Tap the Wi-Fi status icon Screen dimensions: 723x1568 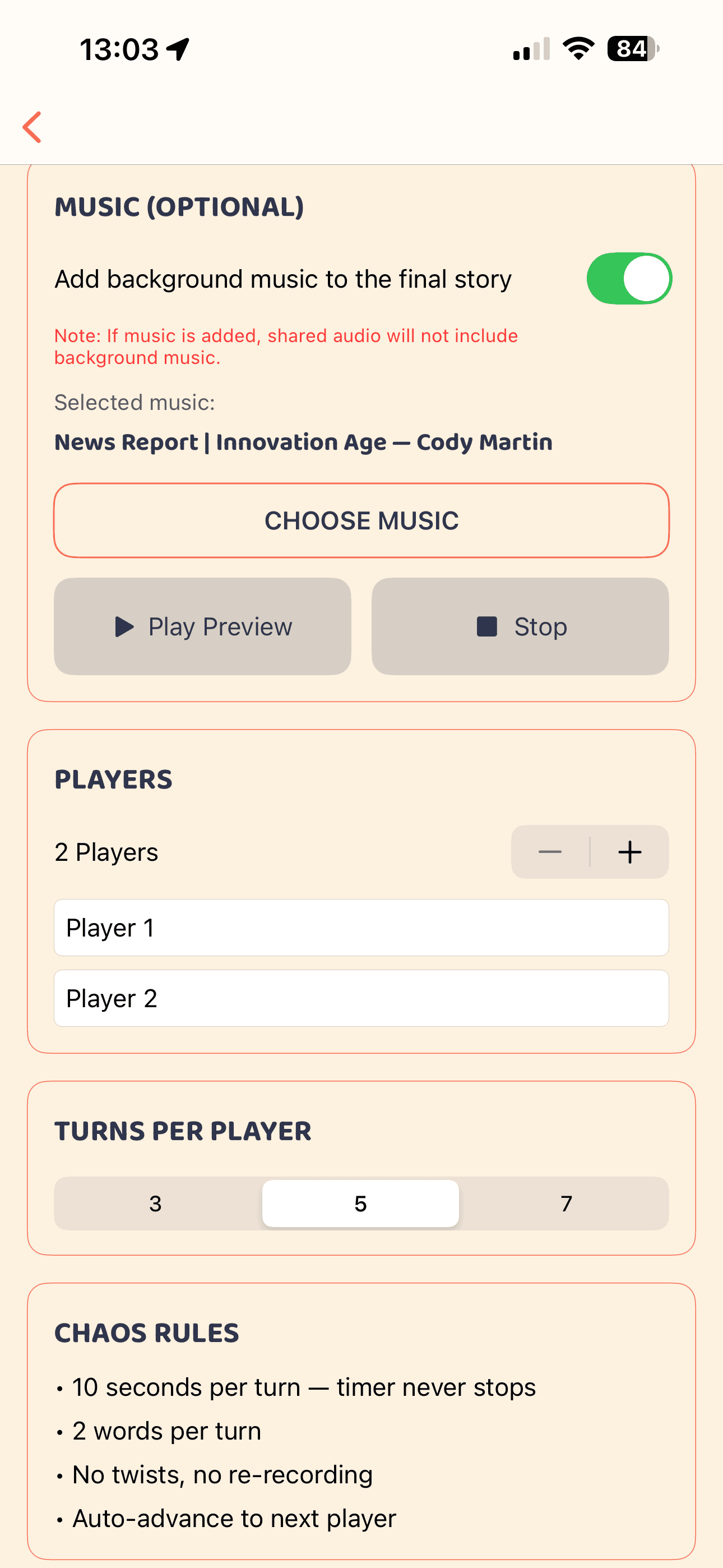coord(578,49)
